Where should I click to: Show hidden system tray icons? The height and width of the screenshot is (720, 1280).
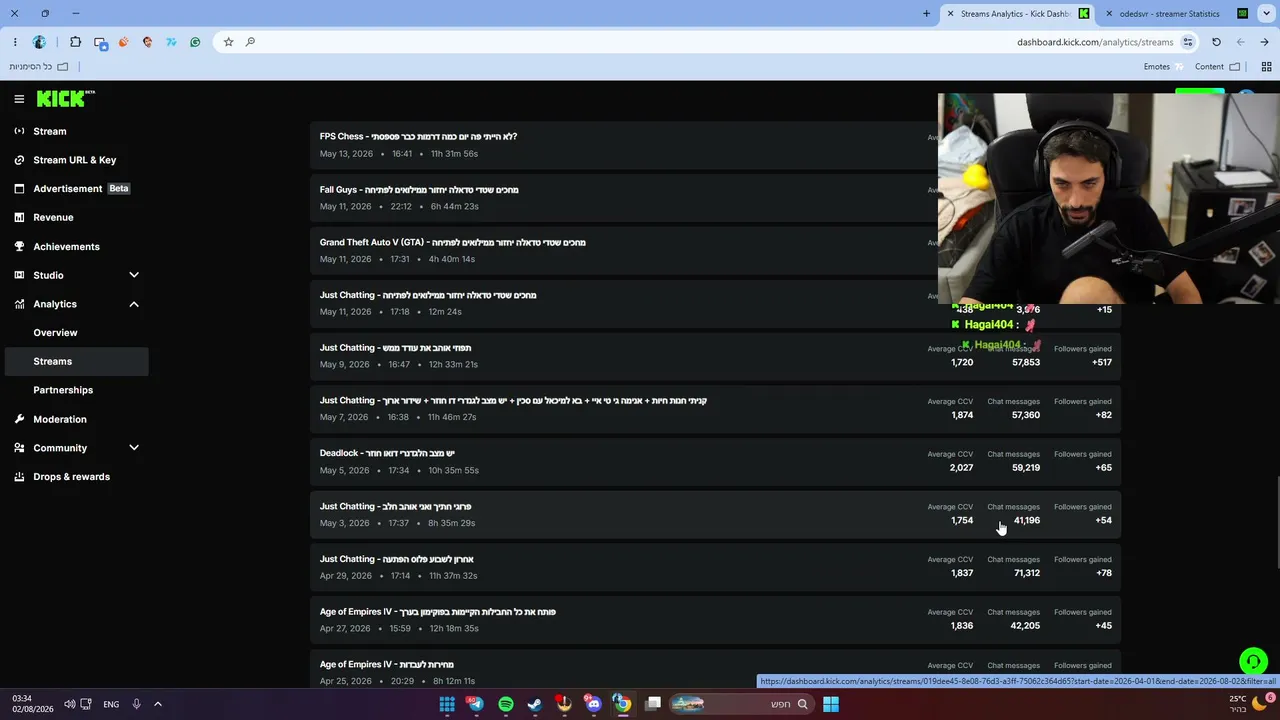(x=157, y=704)
